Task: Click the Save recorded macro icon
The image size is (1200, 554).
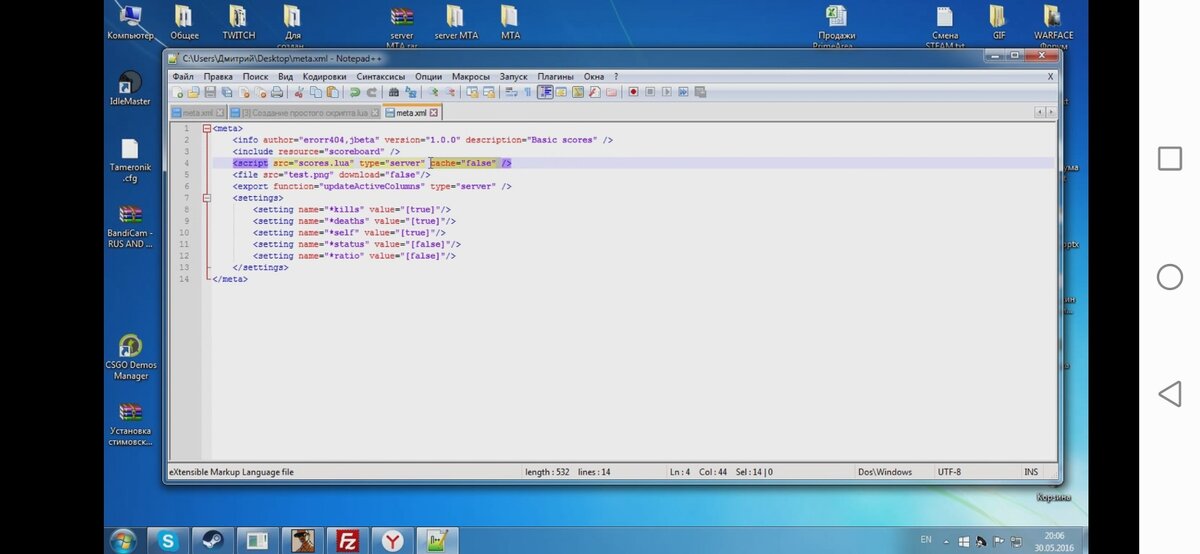Action: (x=700, y=92)
